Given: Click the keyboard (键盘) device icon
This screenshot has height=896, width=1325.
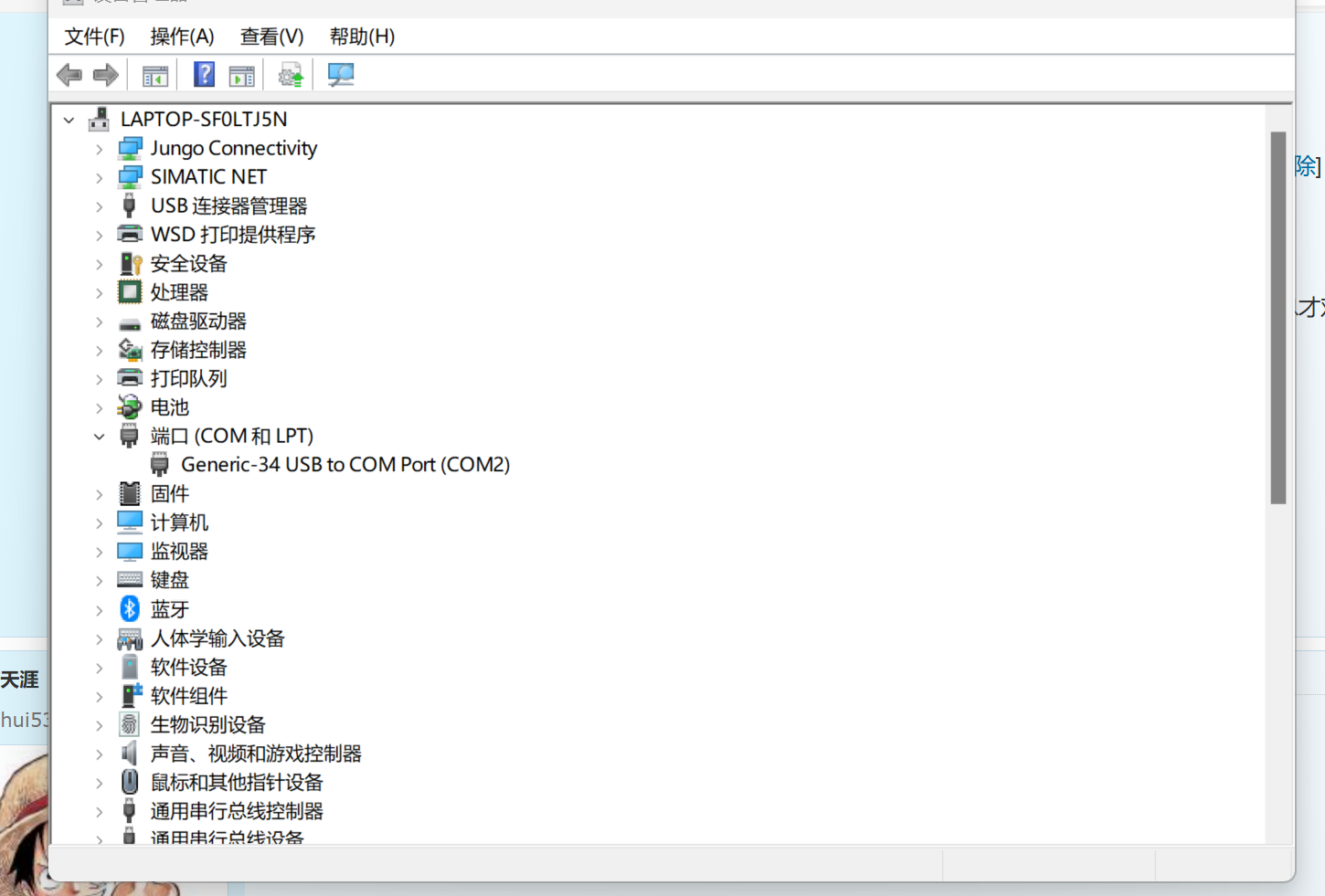Looking at the screenshot, I should point(130,580).
